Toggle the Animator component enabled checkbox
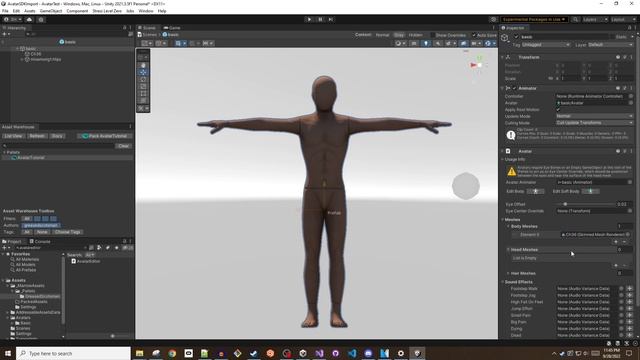This screenshot has height=360, width=640. (x=514, y=88)
